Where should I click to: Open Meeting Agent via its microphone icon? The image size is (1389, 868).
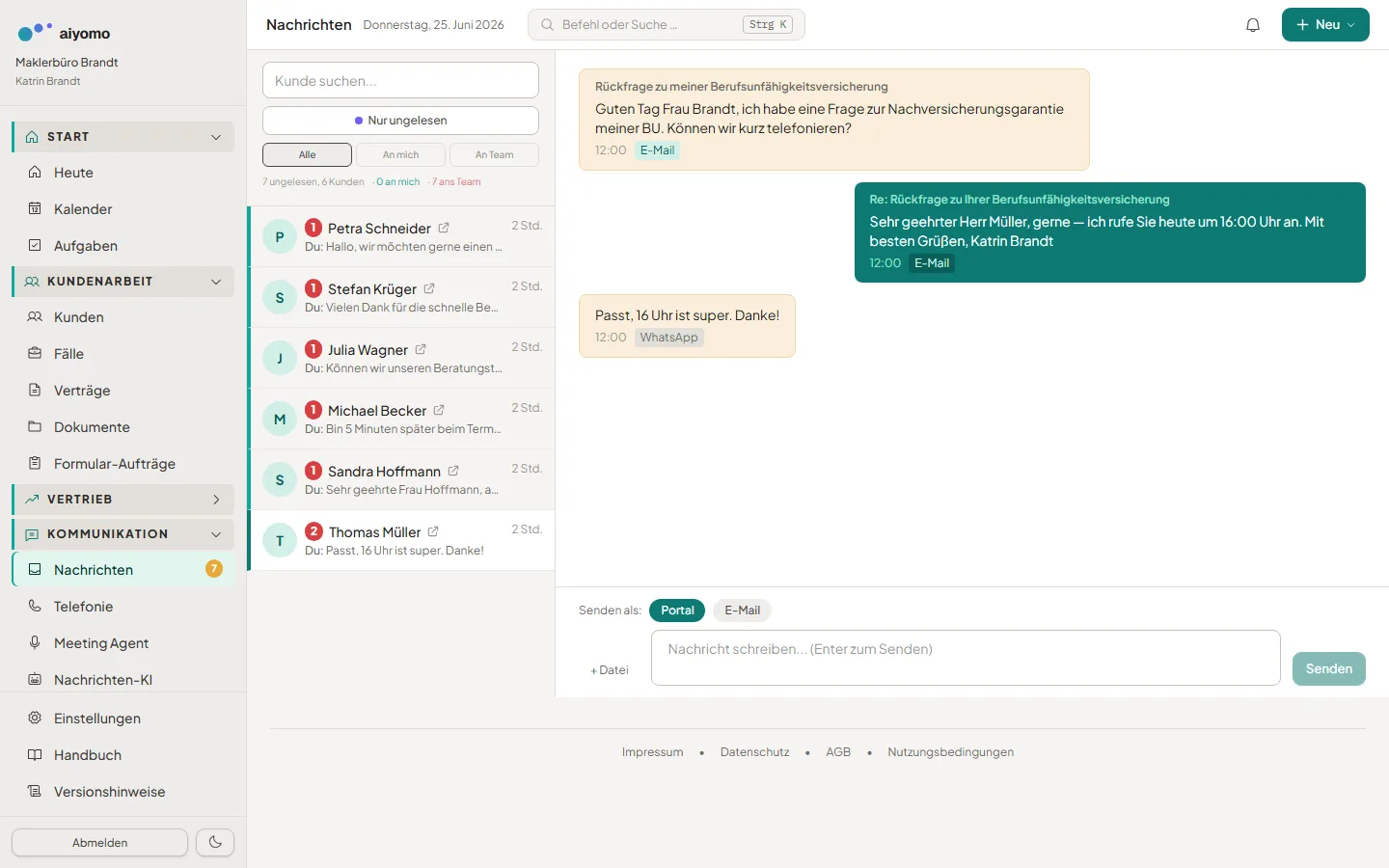[35, 643]
